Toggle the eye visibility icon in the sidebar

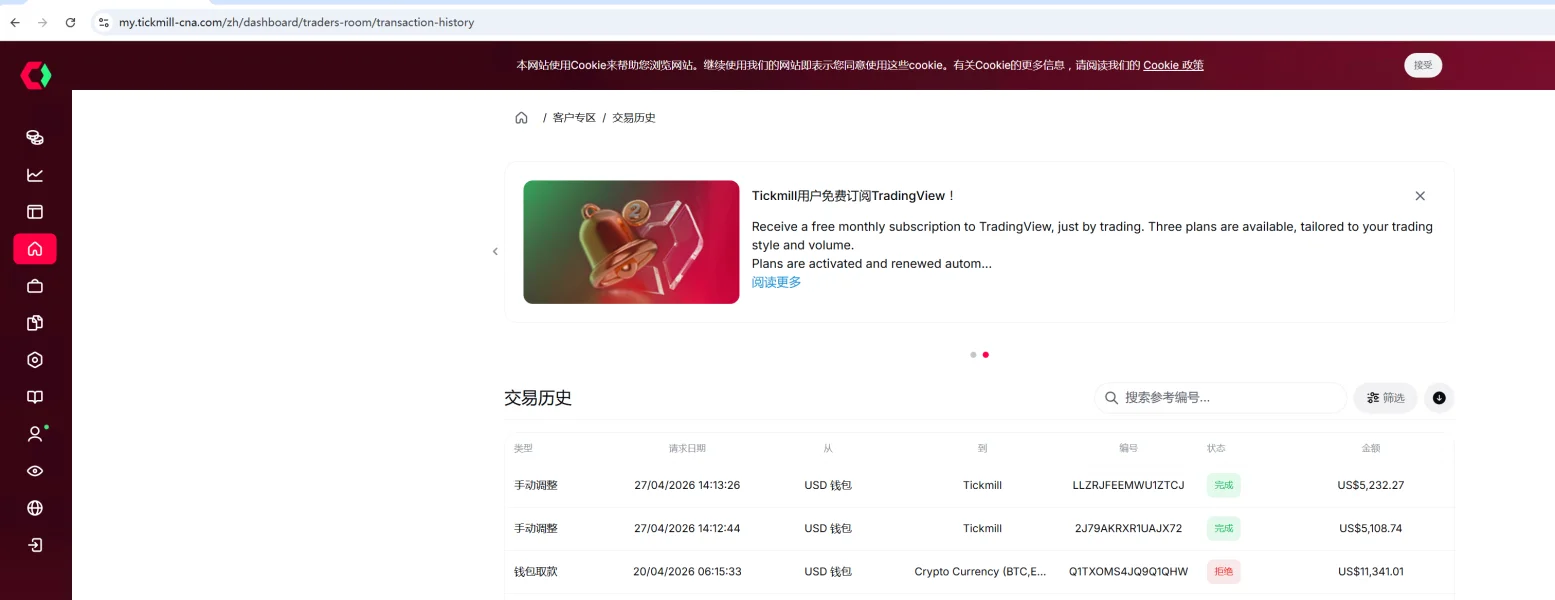[35, 471]
